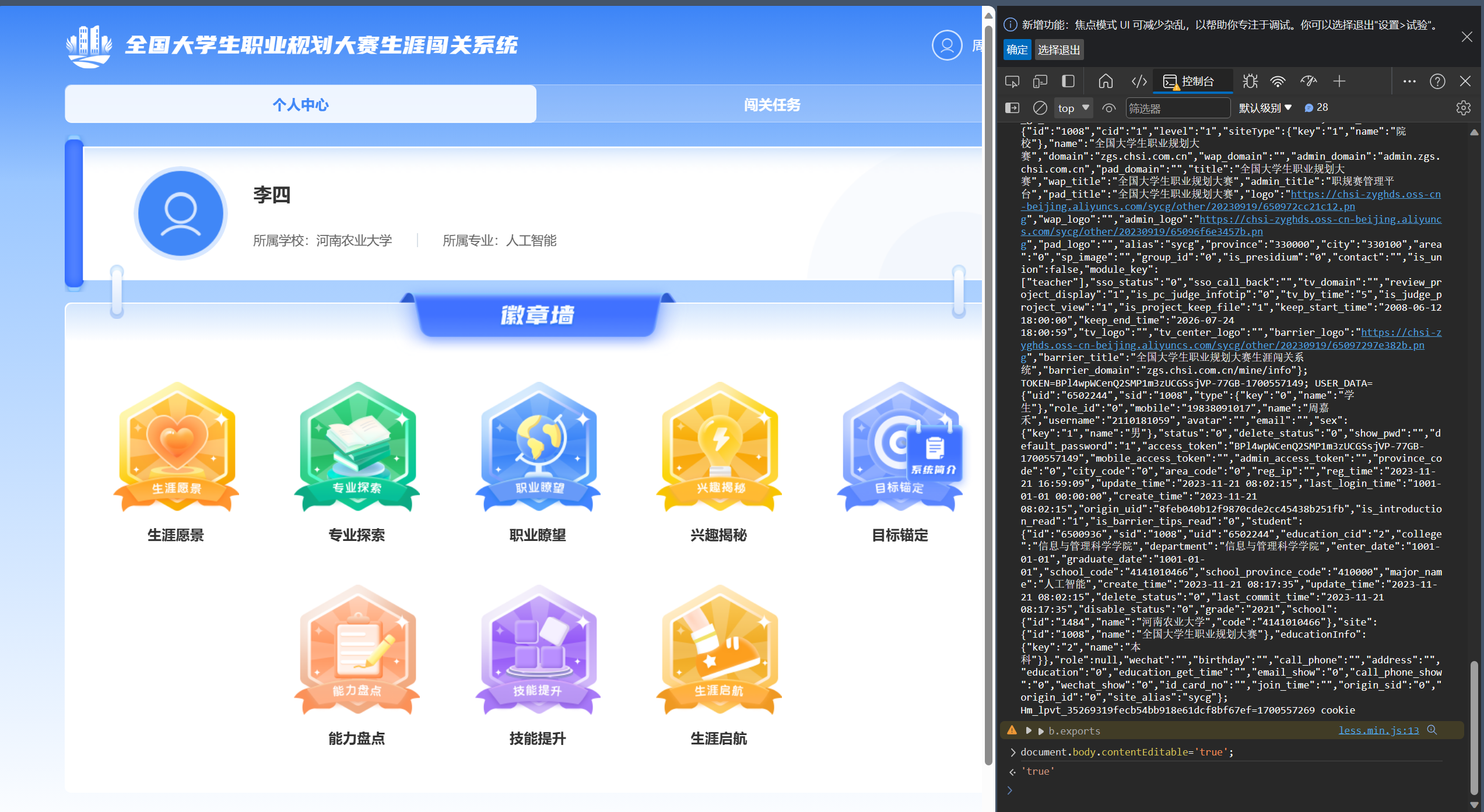Open the Performance gauge icon tool
This screenshot has width=1484, height=812.
(x=1309, y=82)
